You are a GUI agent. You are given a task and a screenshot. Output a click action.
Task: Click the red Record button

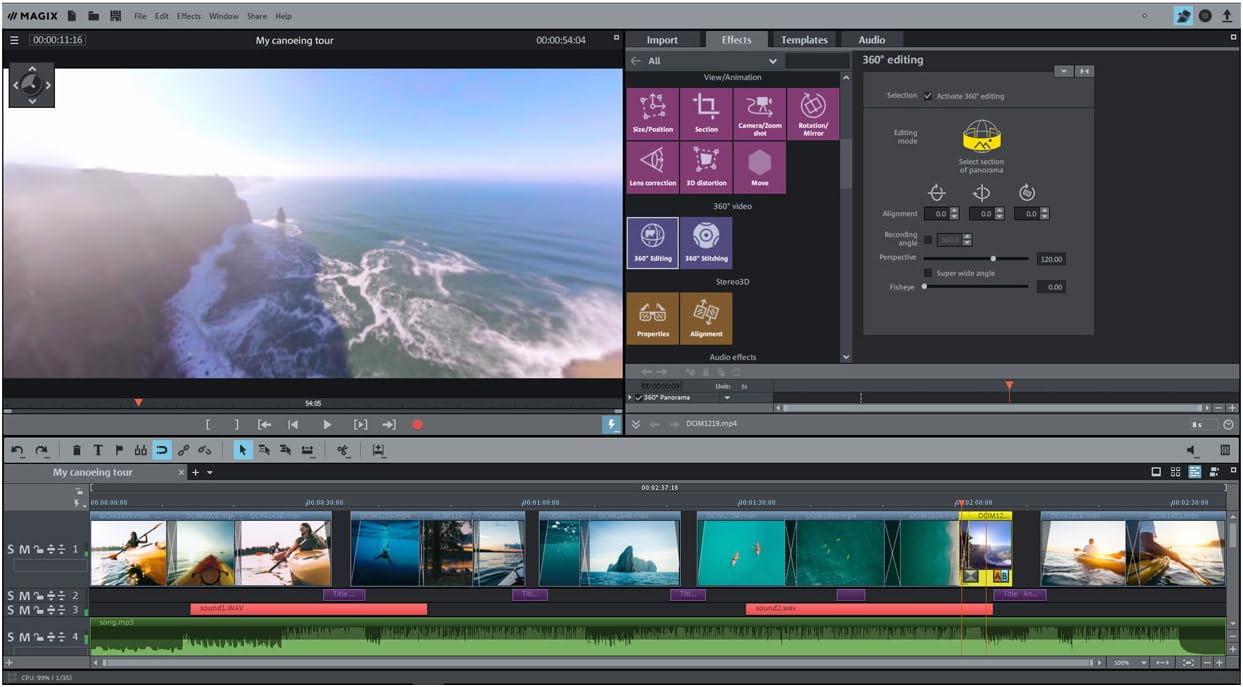[417, 425]
